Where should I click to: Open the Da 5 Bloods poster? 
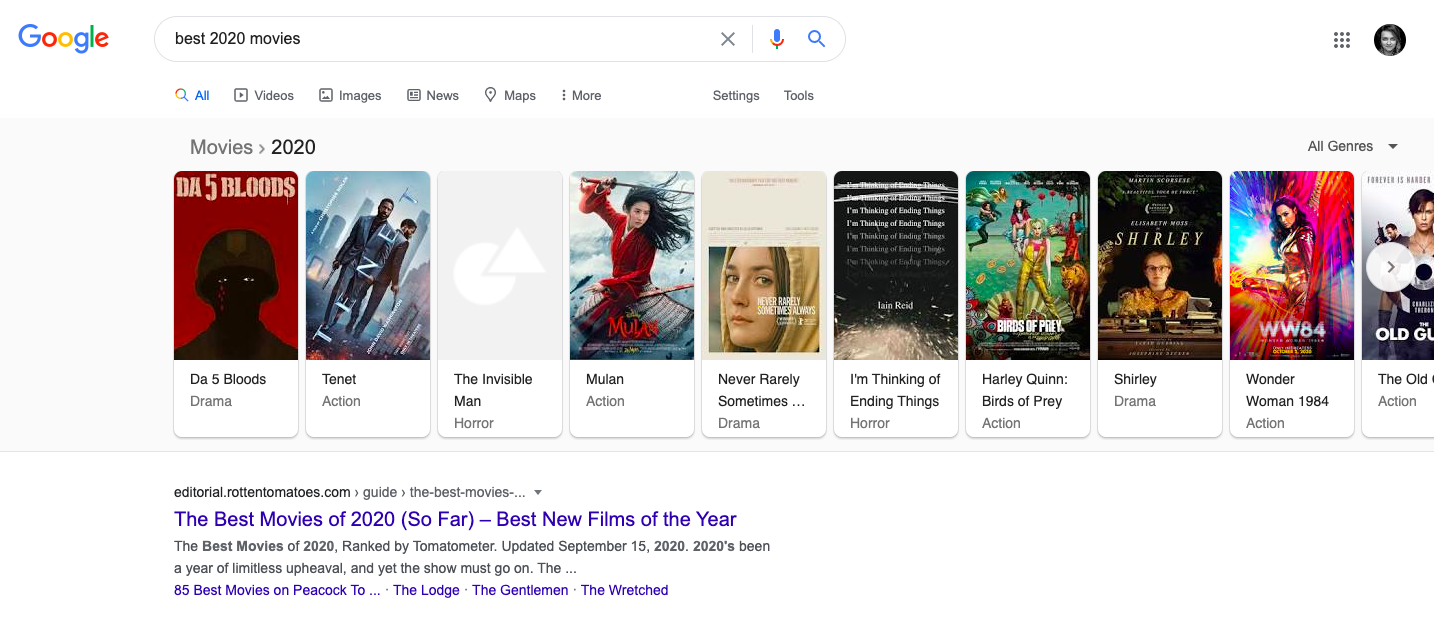tap(236, 265)
